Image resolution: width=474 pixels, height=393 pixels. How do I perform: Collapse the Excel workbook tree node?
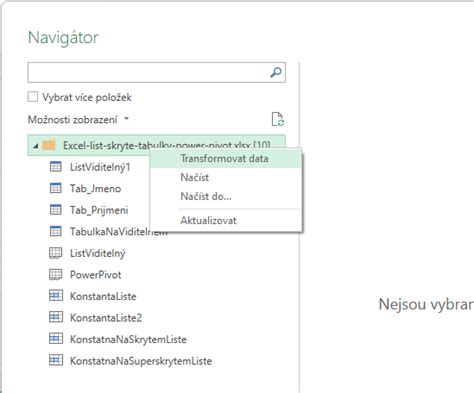pyautogui.click(x=36, y=146)
